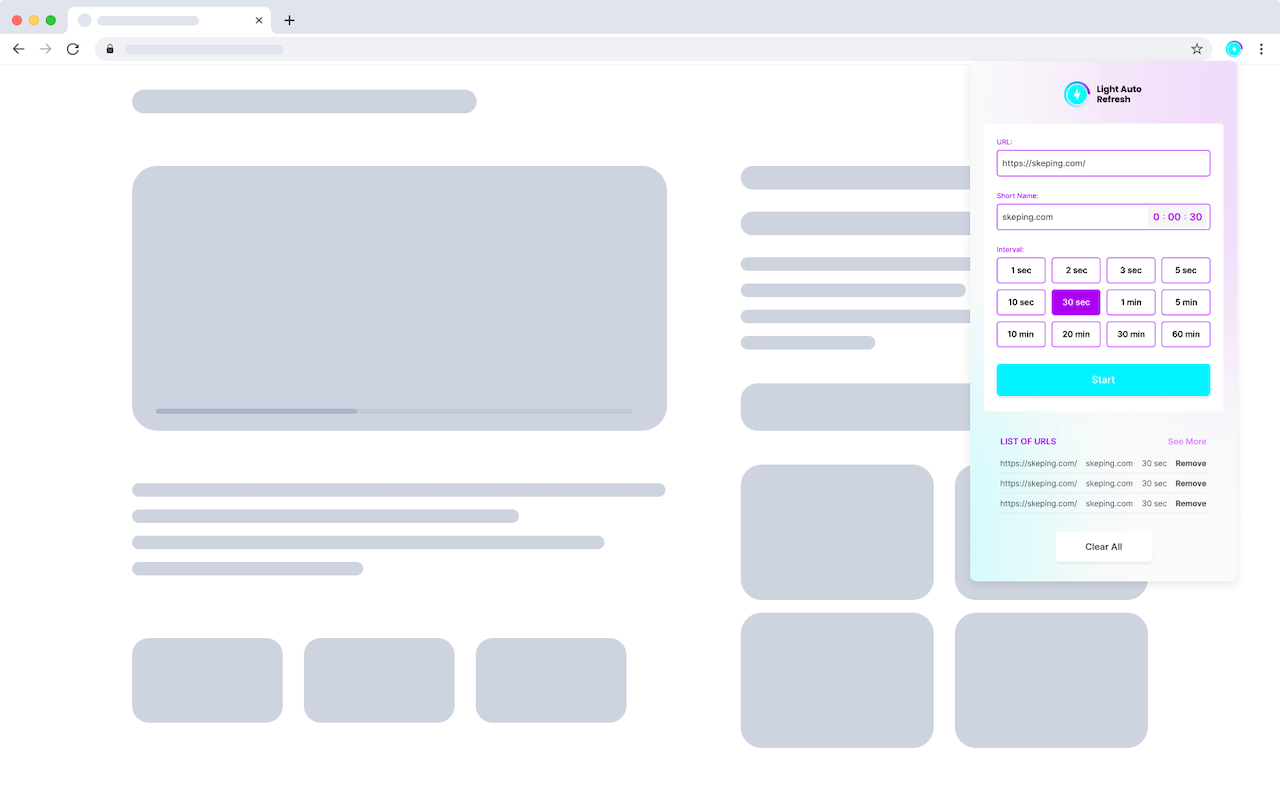The height and width of the screenshot is (800, 1280).
Task: Open a new tab with the plus button
Action: [x=289, y=20]
